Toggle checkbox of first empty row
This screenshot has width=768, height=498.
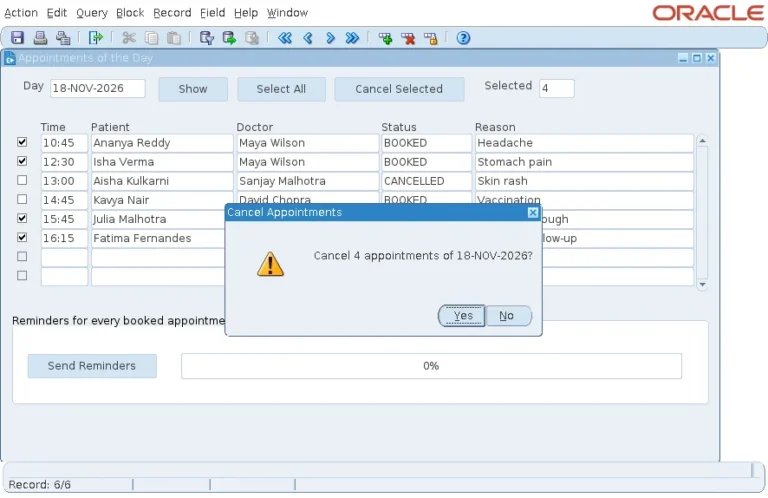[22, 257]
